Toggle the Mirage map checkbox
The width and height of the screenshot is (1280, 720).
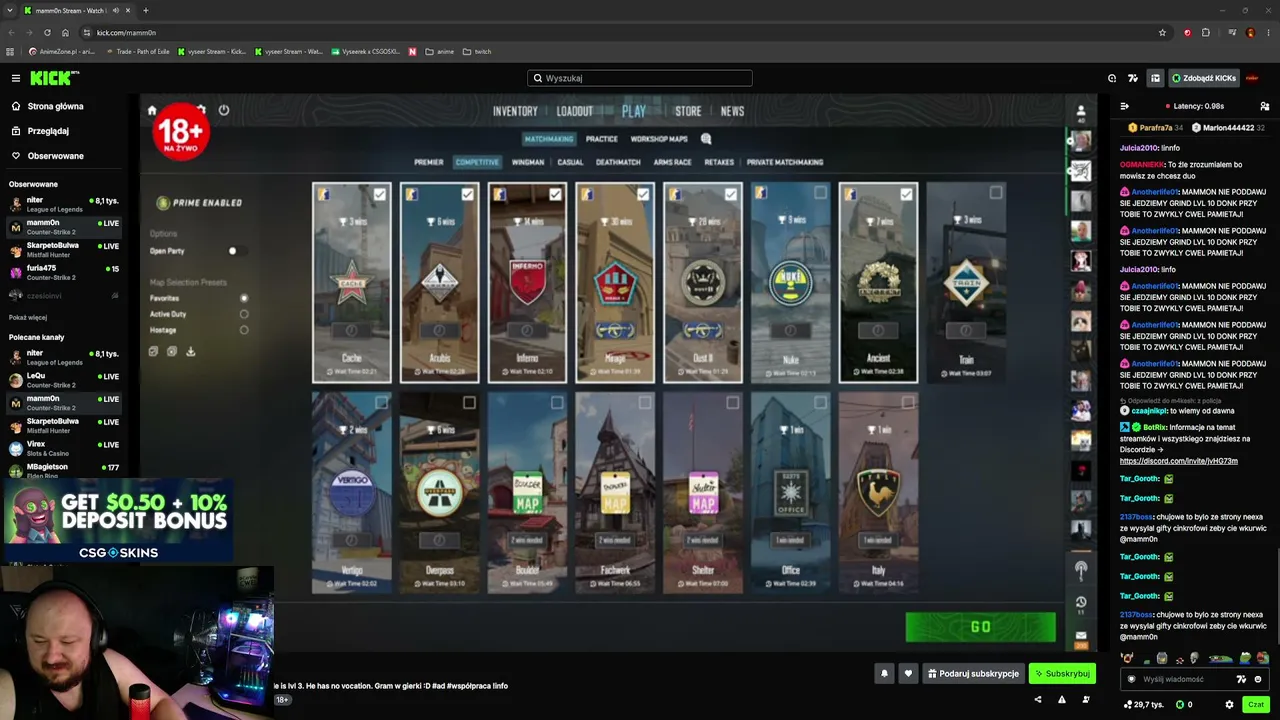[x=643, y=194]
